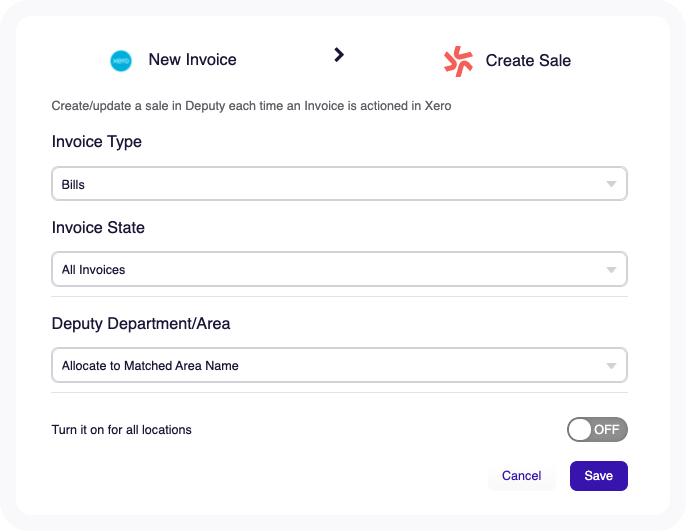Viewport: 686px width, 531px height.
Task: Click the 'Invoice Type' label
Action: (x=97, y=142)
